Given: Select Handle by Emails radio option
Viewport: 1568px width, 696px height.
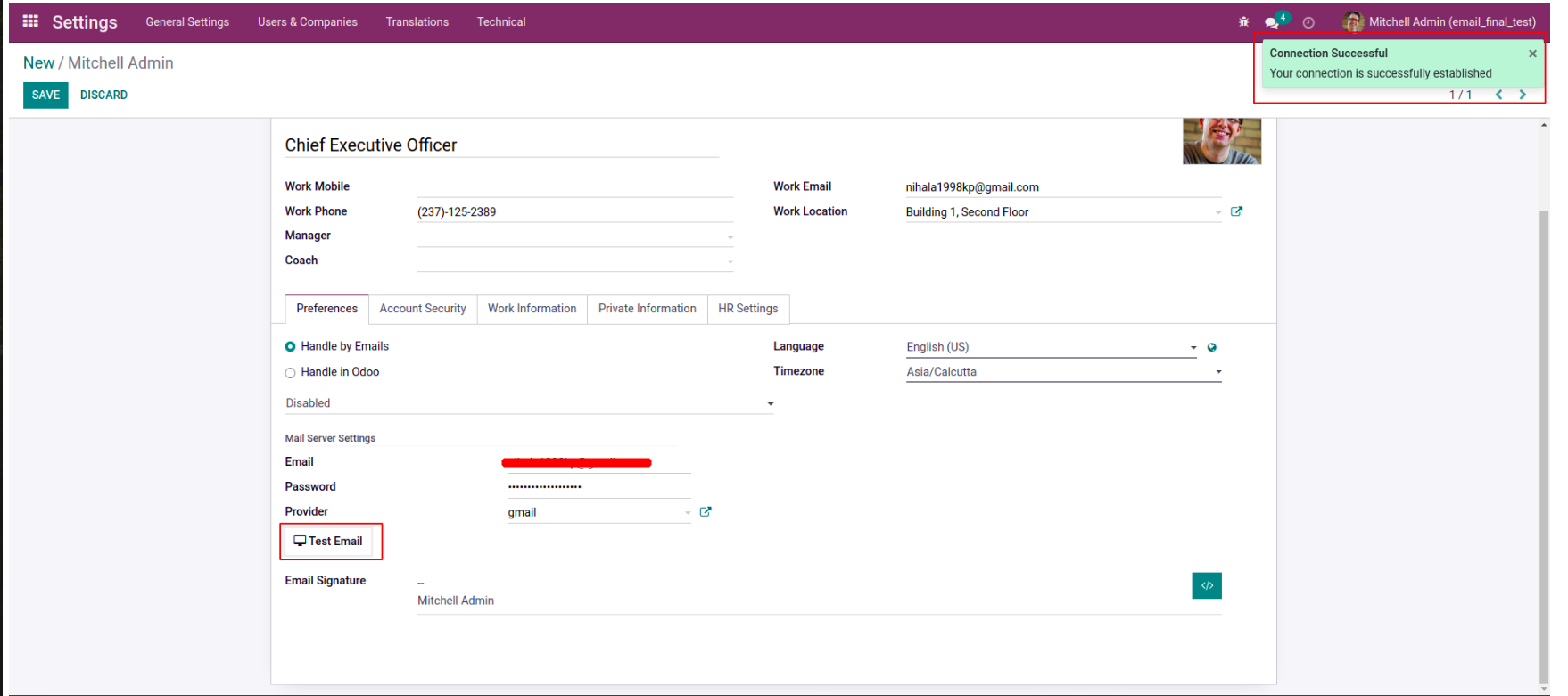Looking at the screenshot, I should [291, 347].
